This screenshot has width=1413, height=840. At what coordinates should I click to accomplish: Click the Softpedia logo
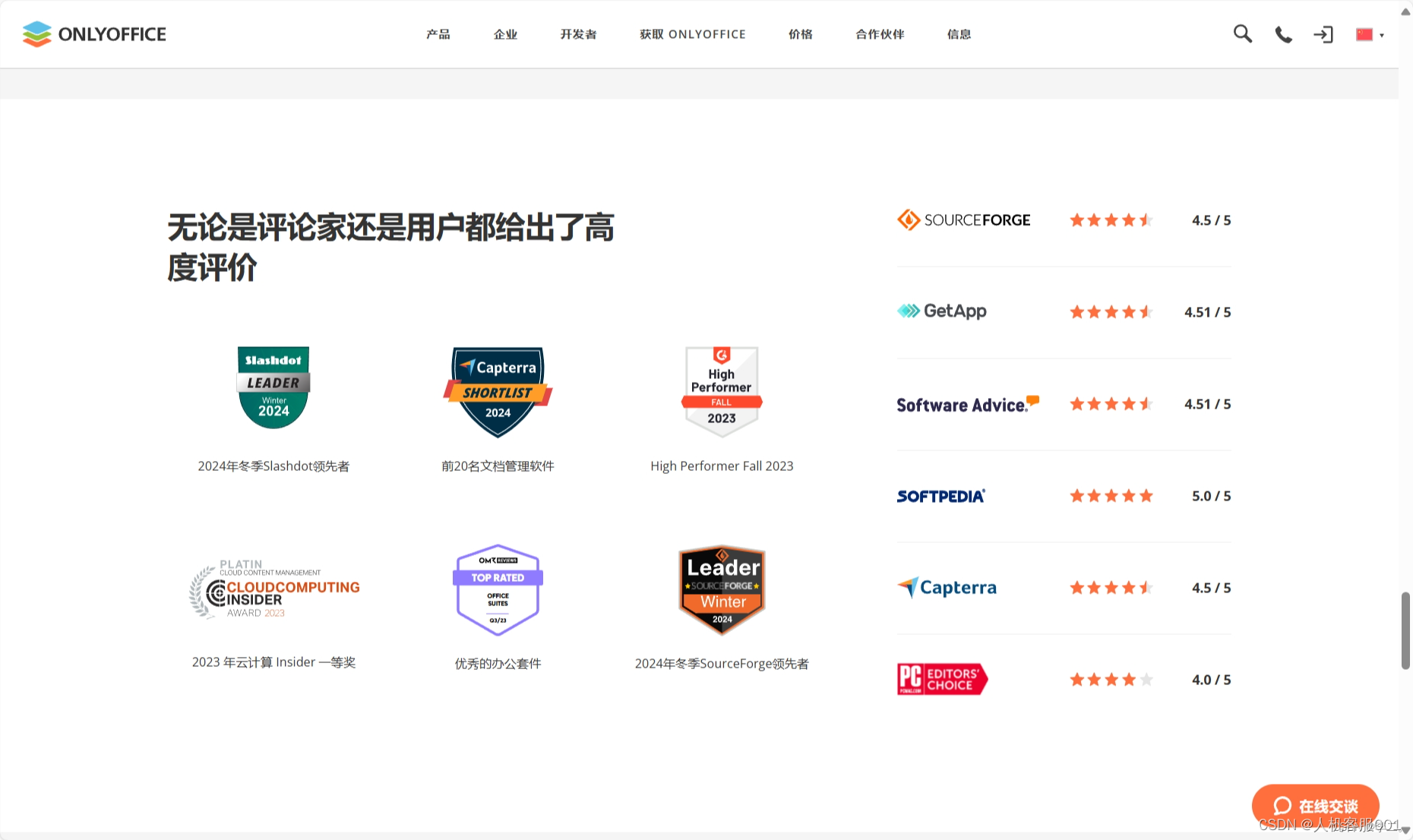pyautogui.click(x=940, y=496)
